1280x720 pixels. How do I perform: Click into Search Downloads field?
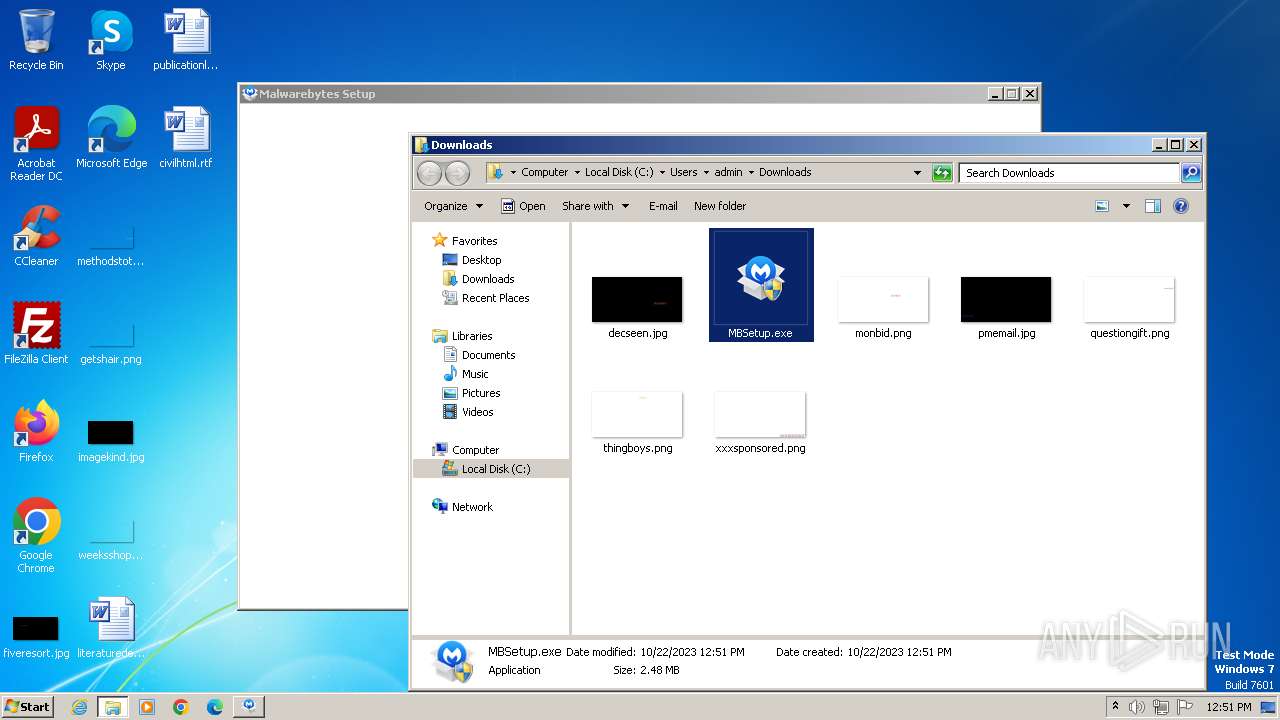point(1069,173)
